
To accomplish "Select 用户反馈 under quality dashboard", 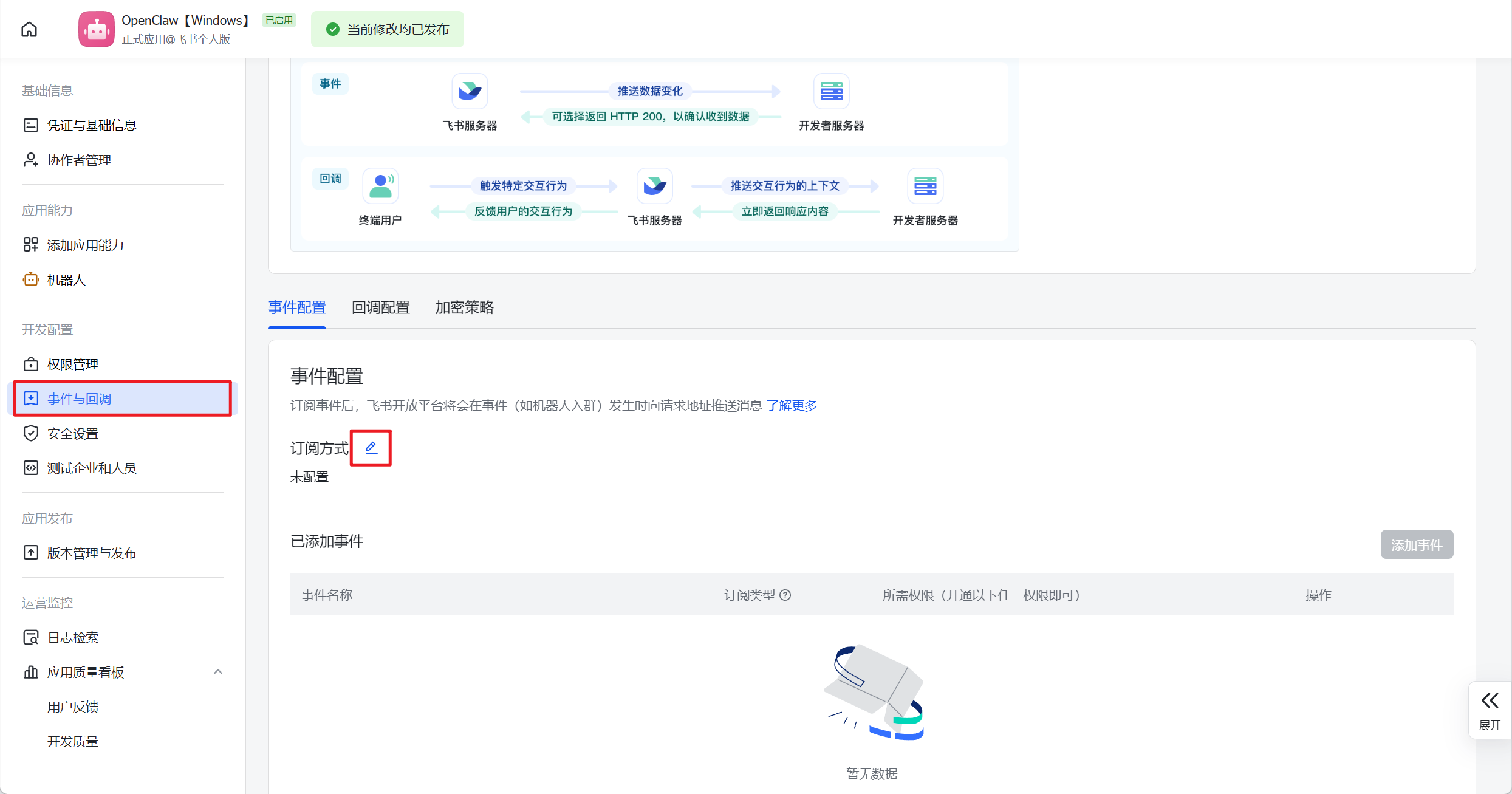I will point(73,707).
